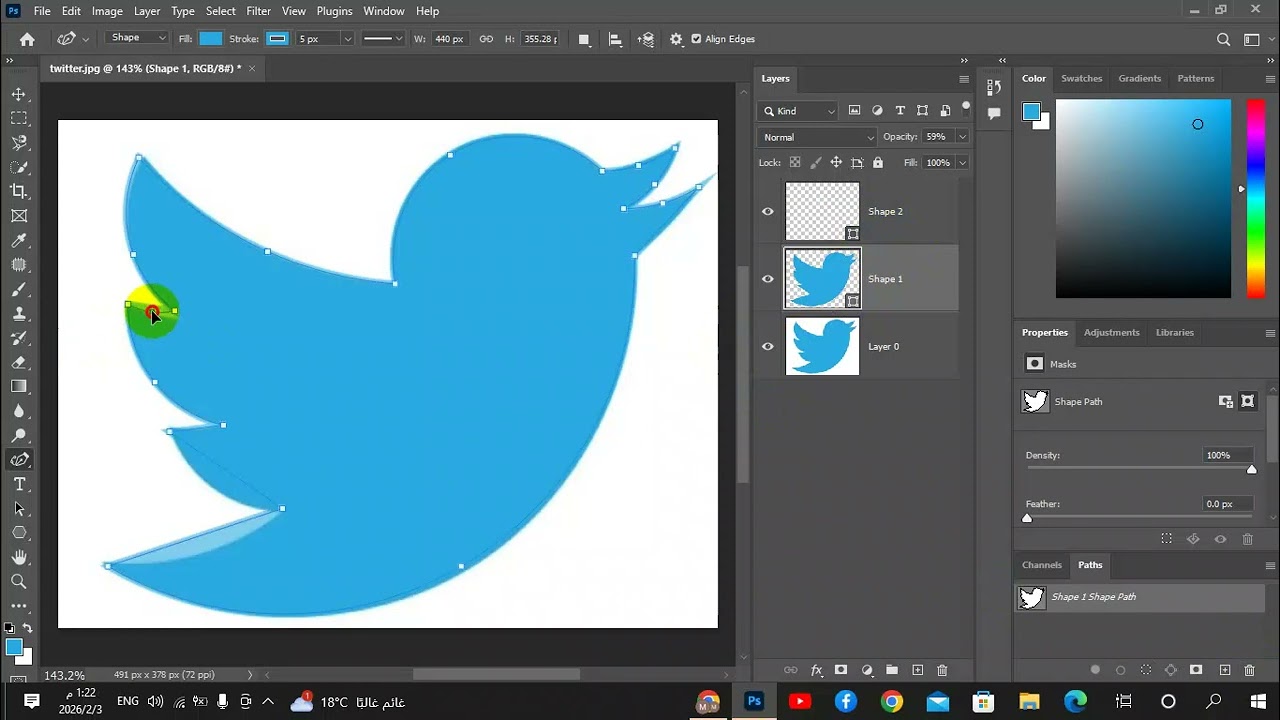
Task: Create a new group folder in Layers
Action: pos(892,670)
